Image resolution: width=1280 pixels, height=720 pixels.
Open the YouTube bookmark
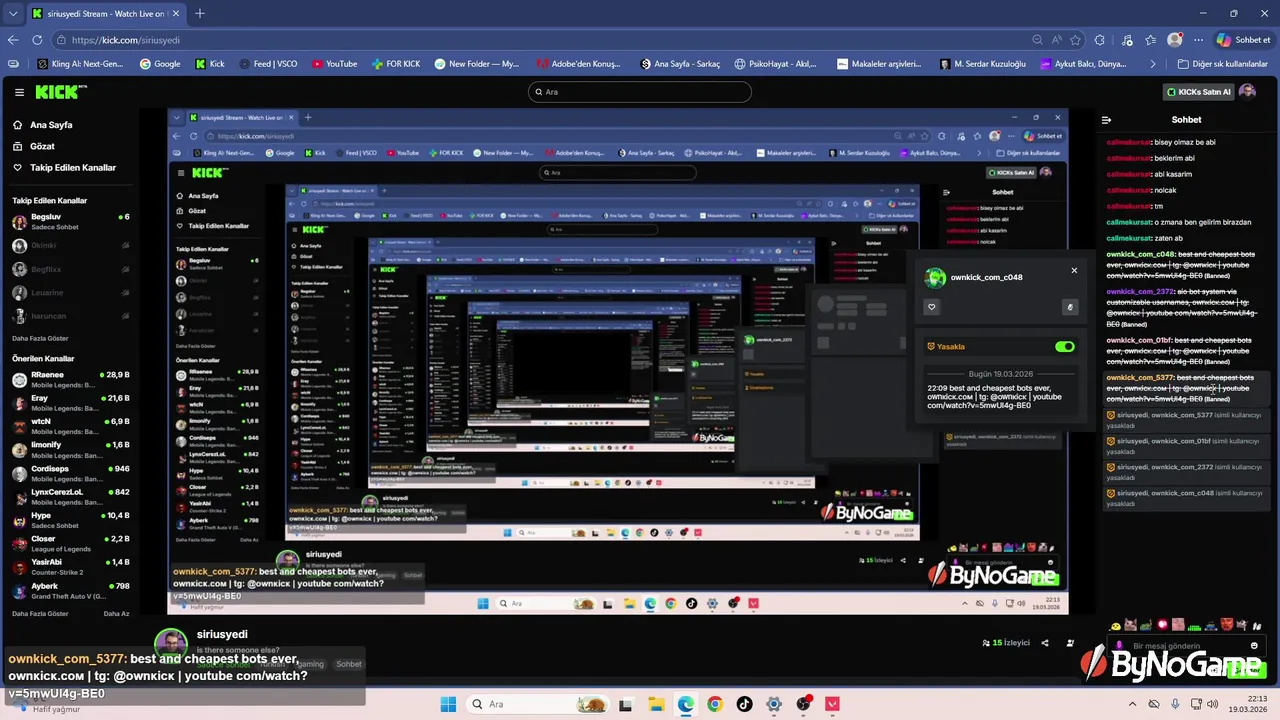click(334, 64)
